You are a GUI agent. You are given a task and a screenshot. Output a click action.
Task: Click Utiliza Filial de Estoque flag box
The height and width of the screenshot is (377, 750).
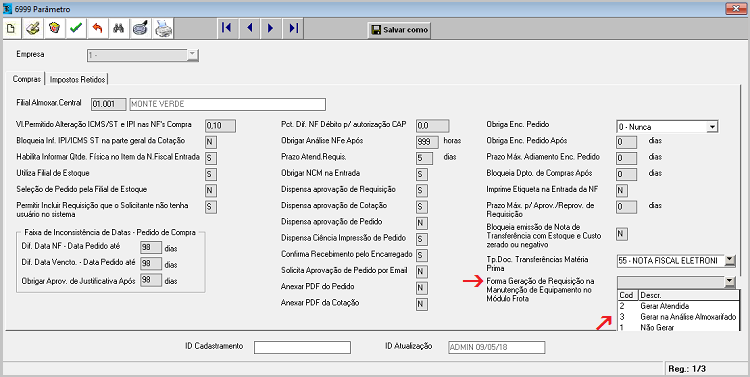[x=211, y=175]
